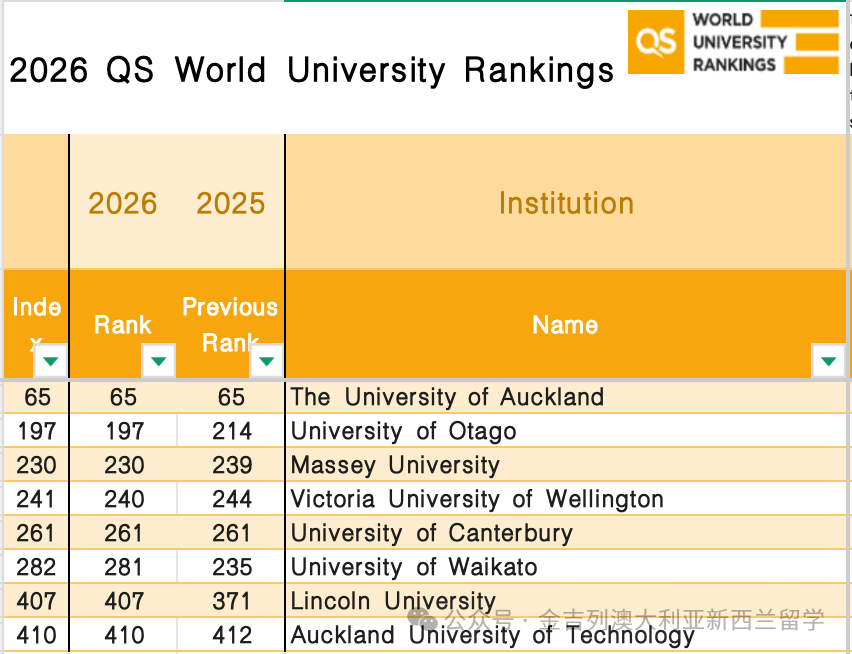The width and height of the screenshot is (852, 654).
Task: Click Previous Rank 412 cell
Action: click(231, 635)
